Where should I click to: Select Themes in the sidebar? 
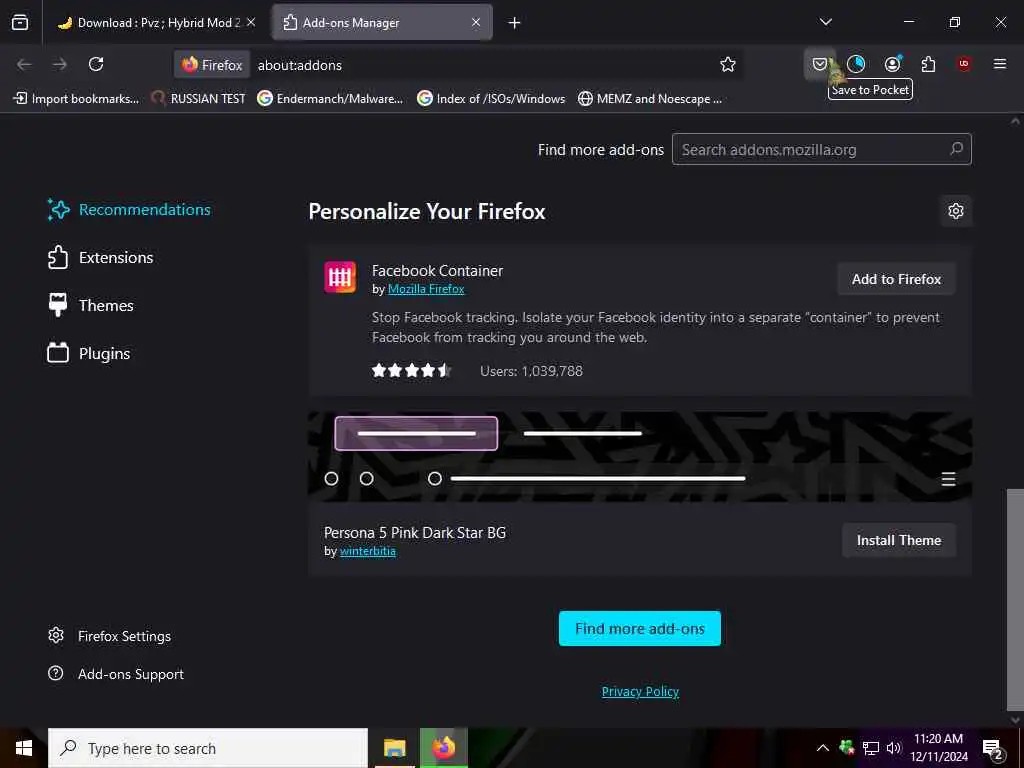90,306
